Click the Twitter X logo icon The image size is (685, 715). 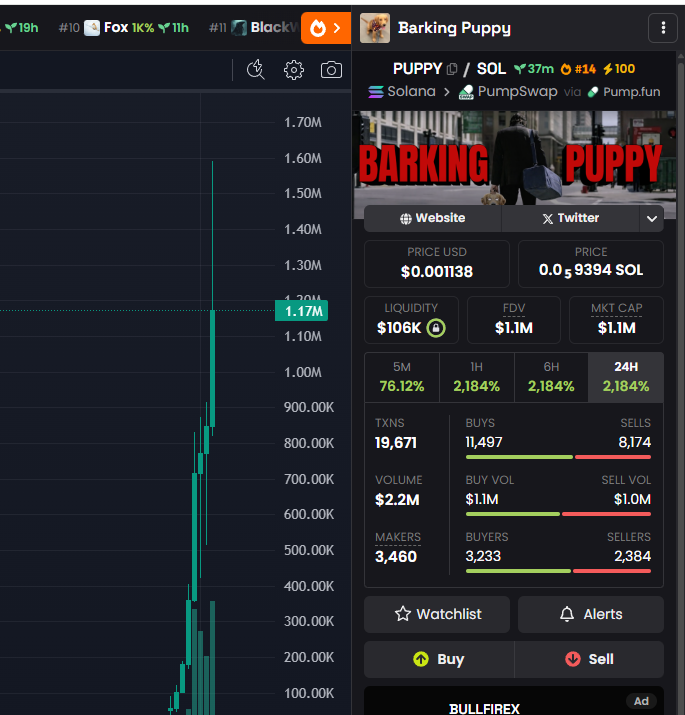pos(548,219)
